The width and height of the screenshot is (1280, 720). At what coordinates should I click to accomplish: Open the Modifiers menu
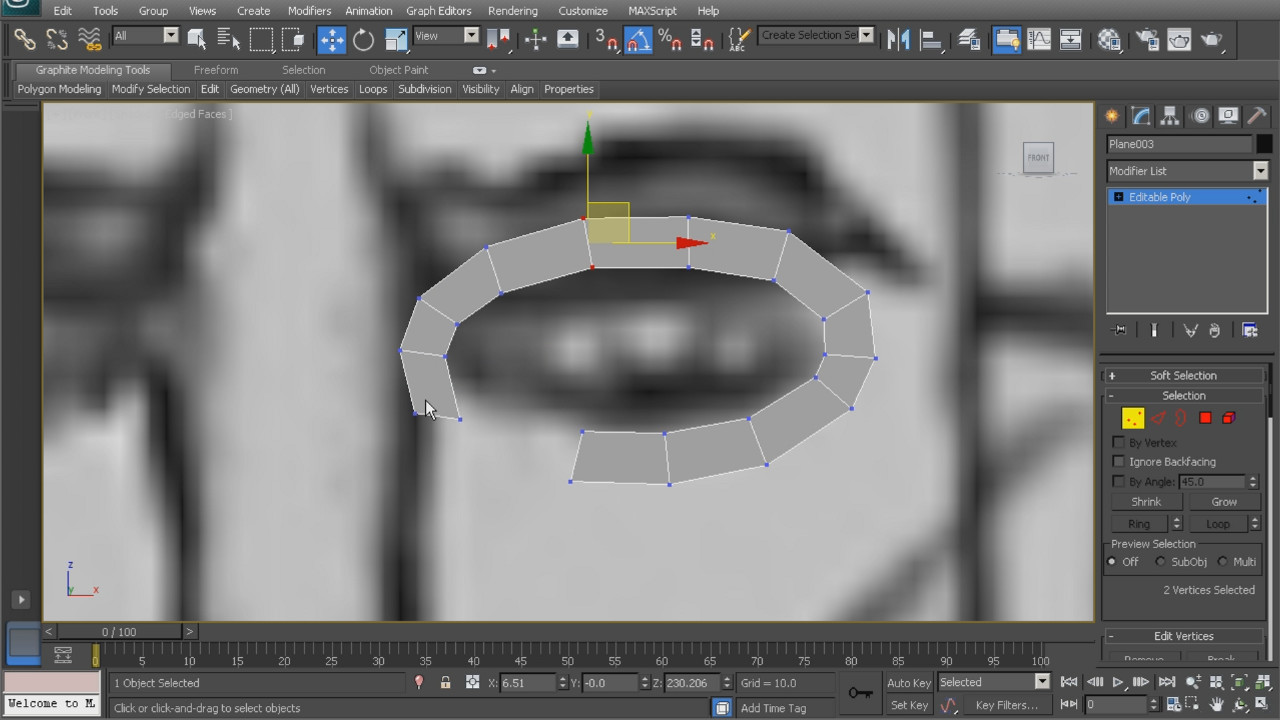[x=309, y=10]
